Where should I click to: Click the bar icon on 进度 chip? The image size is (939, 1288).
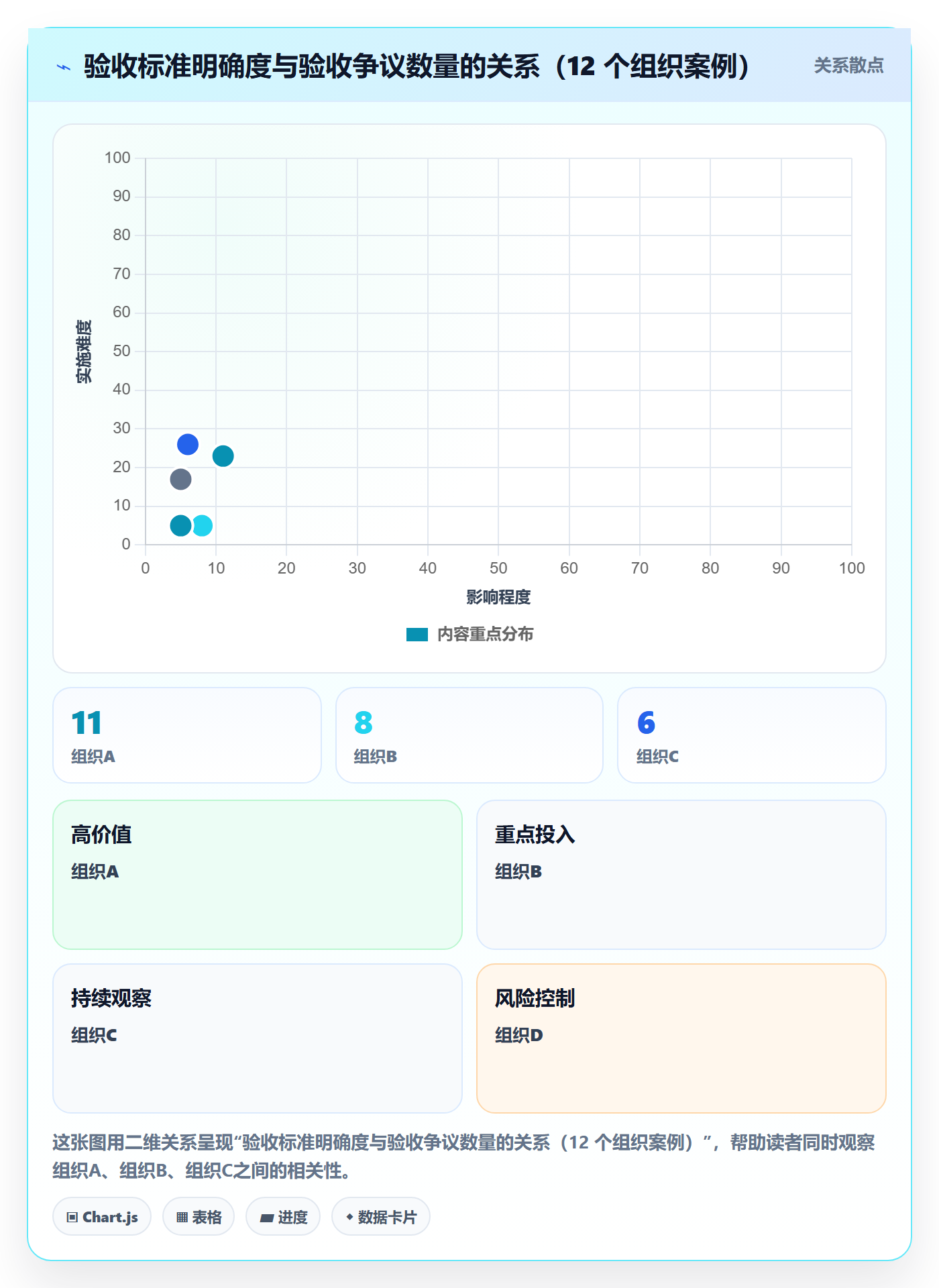click(x=266, y=1218)
